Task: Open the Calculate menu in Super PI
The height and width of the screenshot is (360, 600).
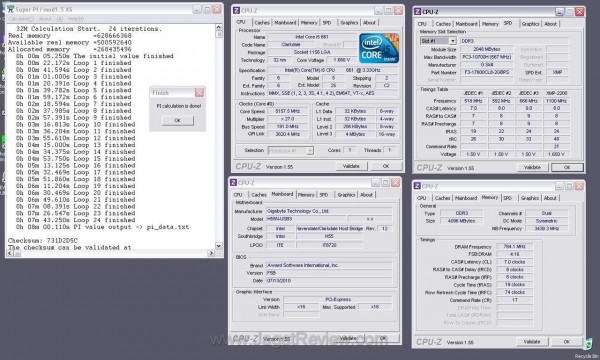Action: tap(21, 19)
